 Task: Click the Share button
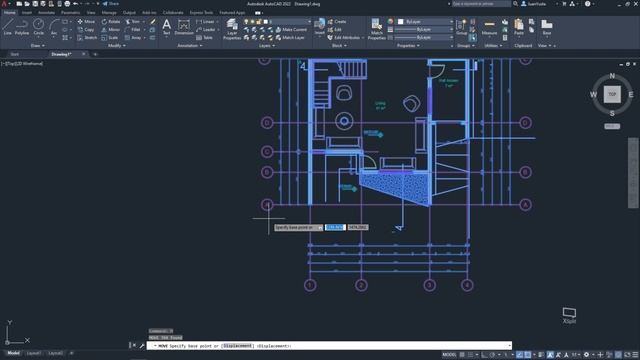coord(111,4)
